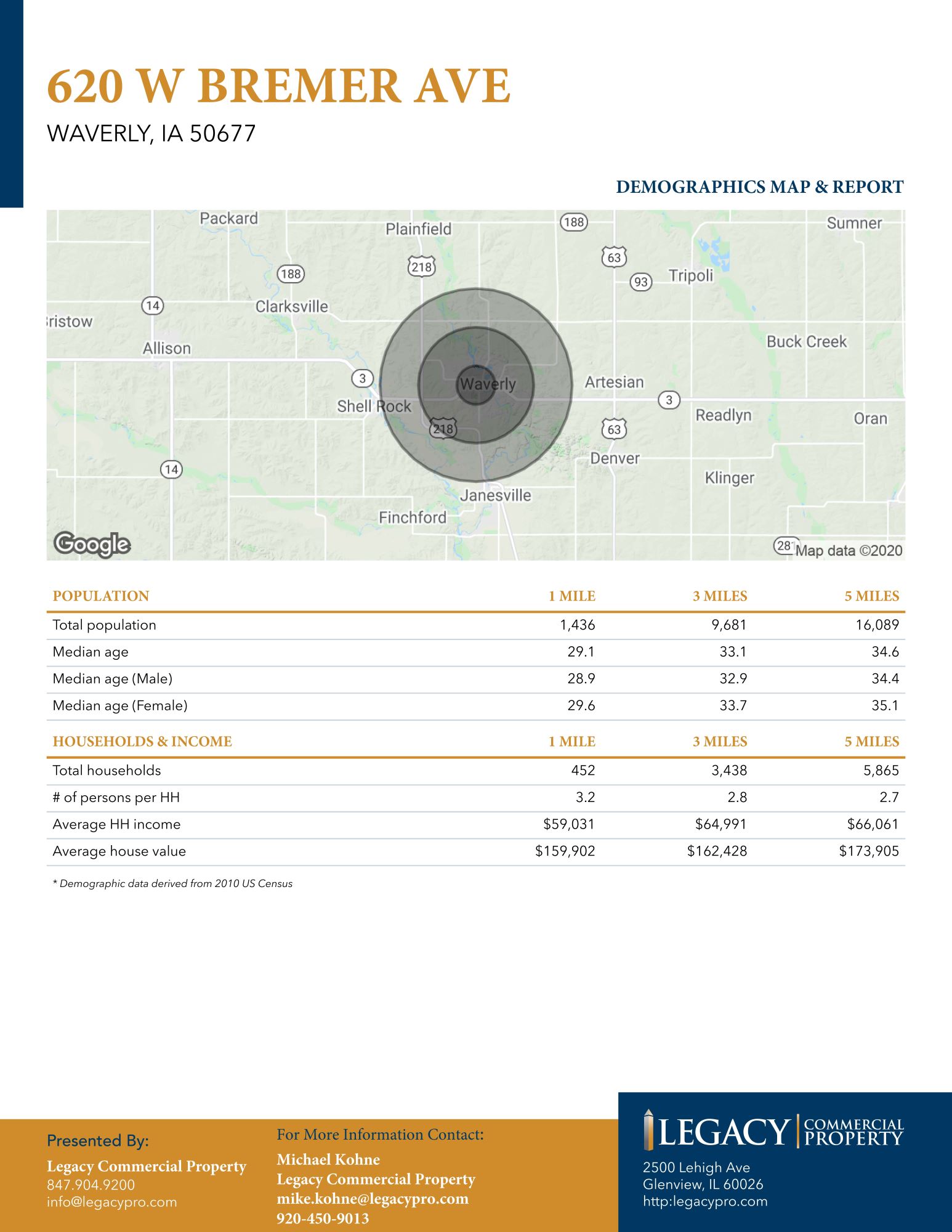
Task: Click the total population value 9,681
Action: (729, 625)
